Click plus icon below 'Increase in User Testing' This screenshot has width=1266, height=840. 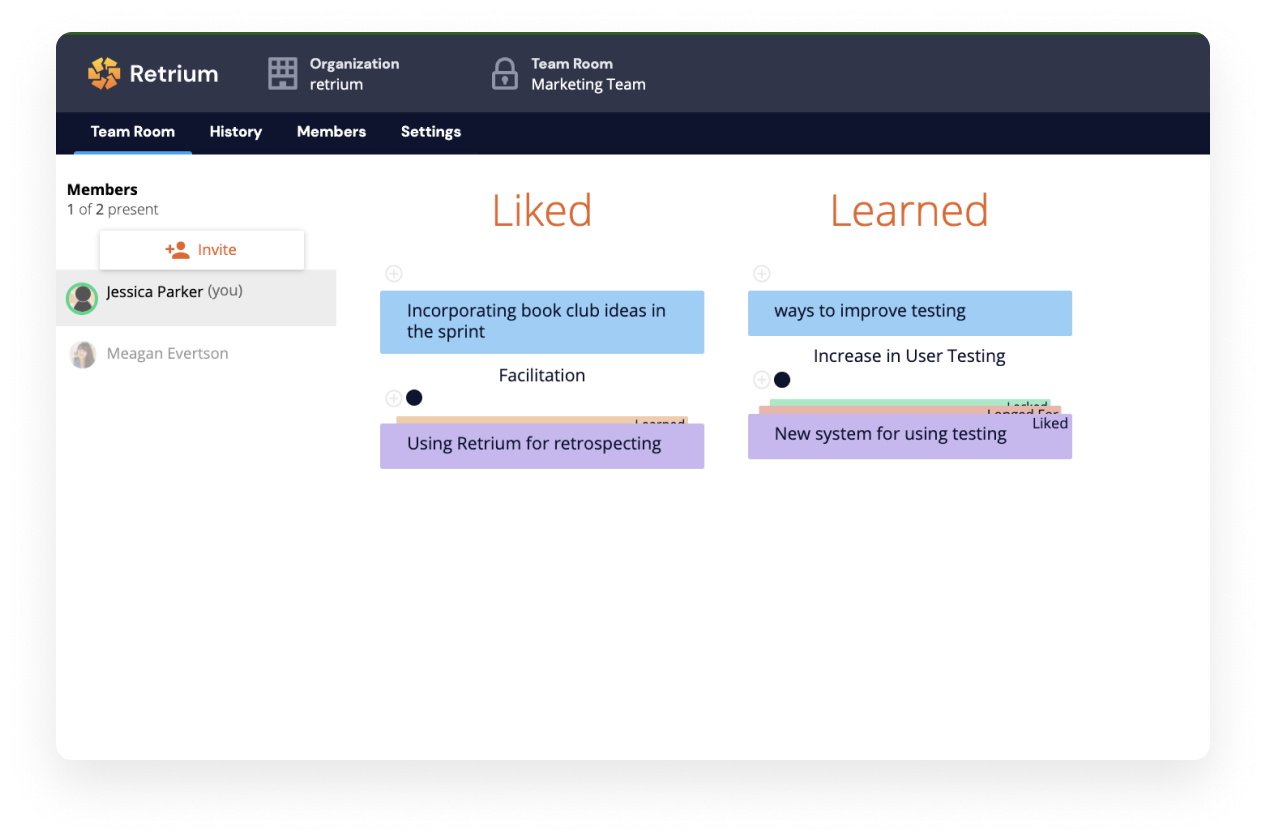tap(761, 379)
